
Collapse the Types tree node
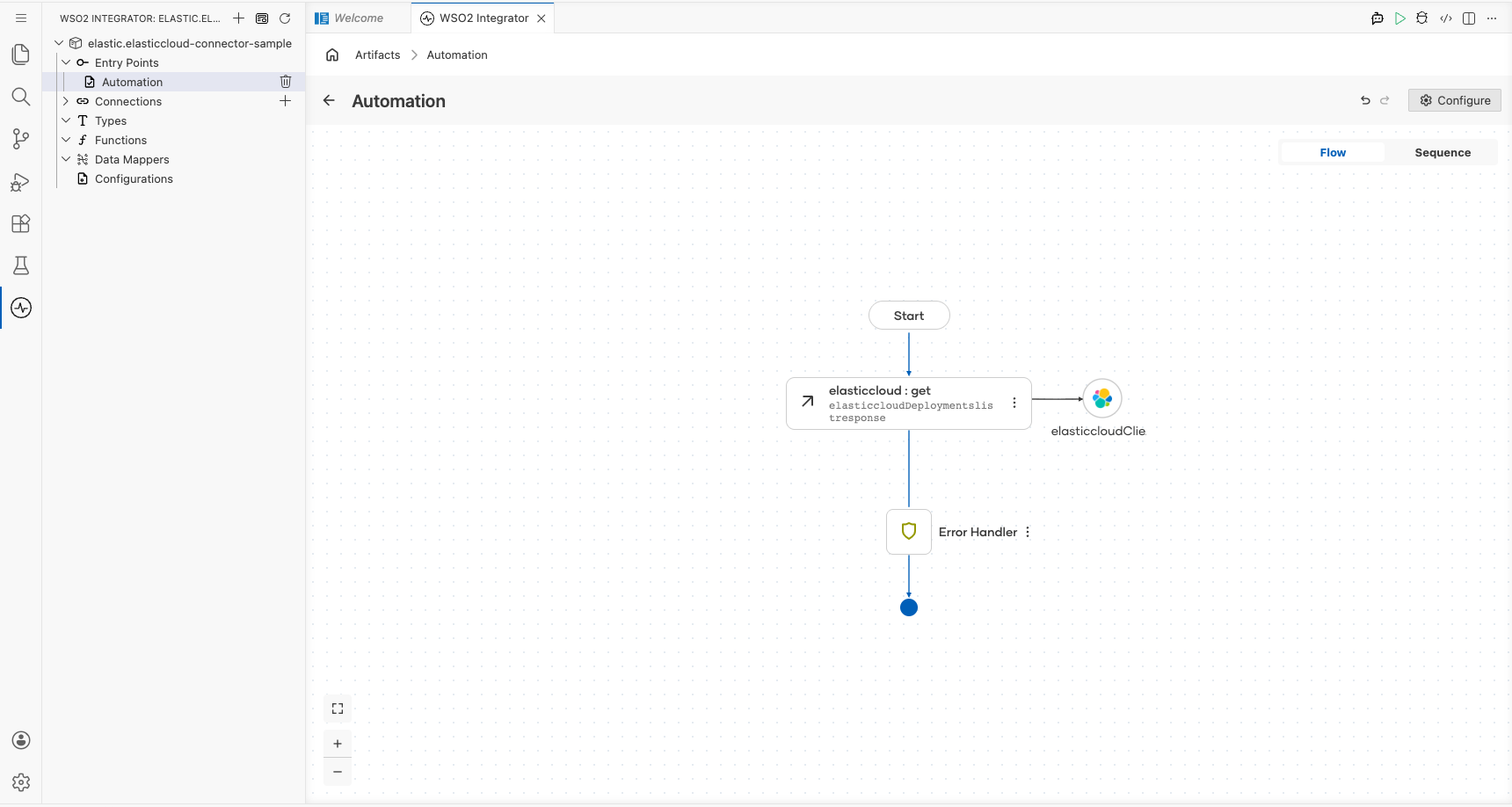tap(66, 120)
